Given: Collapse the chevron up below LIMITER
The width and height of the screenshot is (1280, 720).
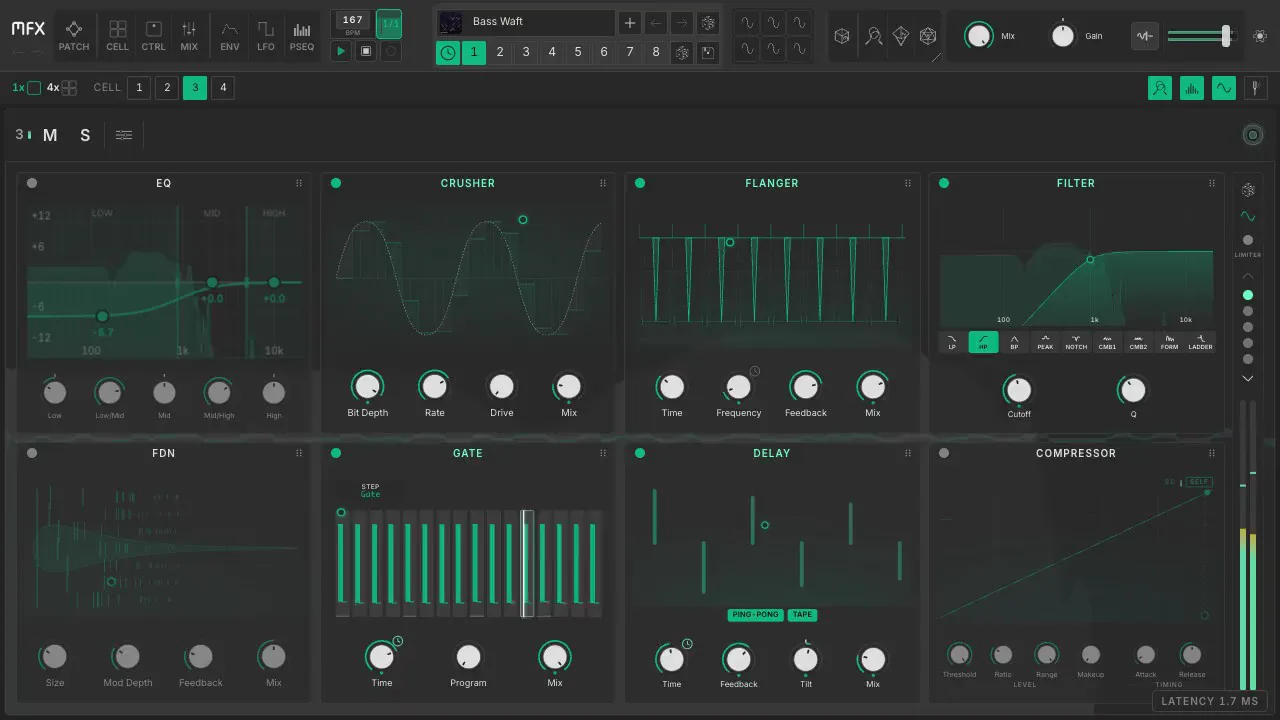Looking at the screenshot, I should [x=1247, y=276].
